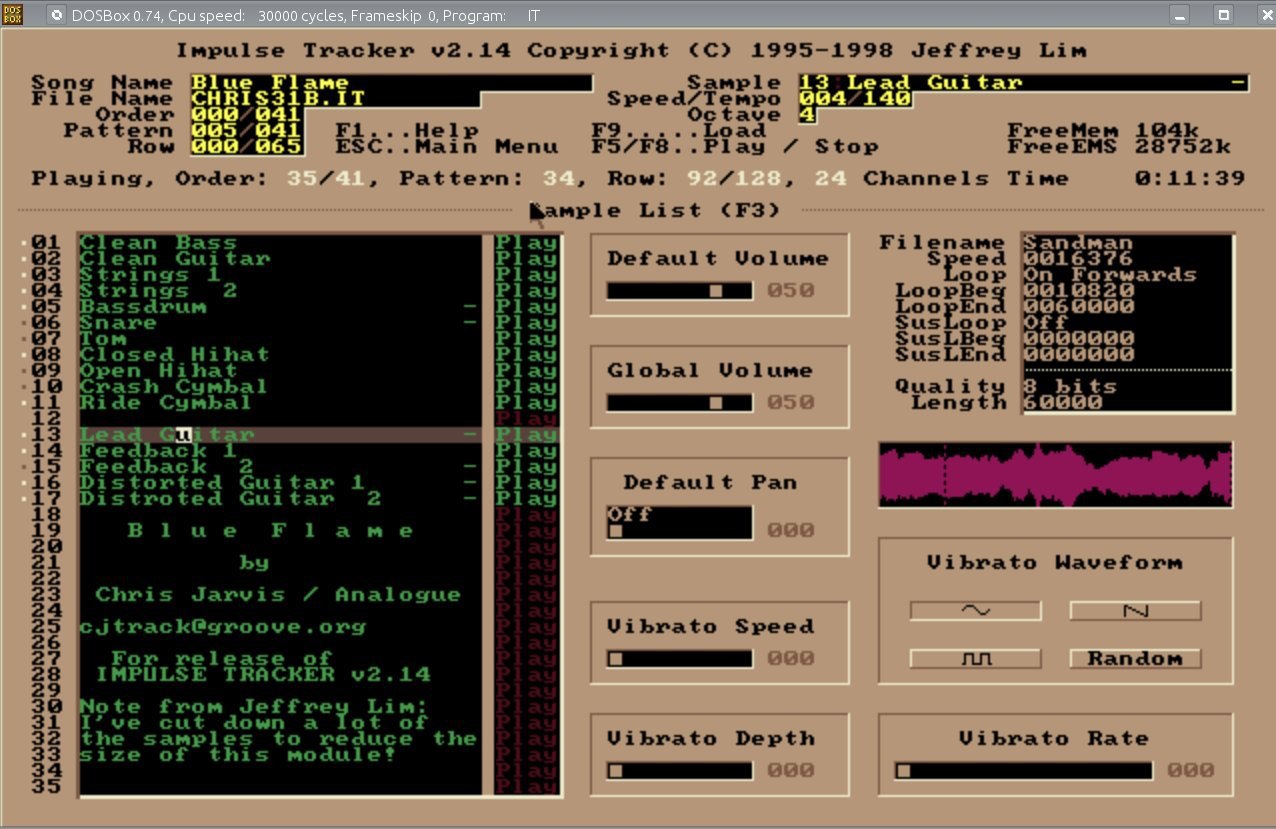Click the Pattern value 005/041
1276x829 pixels.
[x=247, y=131]
